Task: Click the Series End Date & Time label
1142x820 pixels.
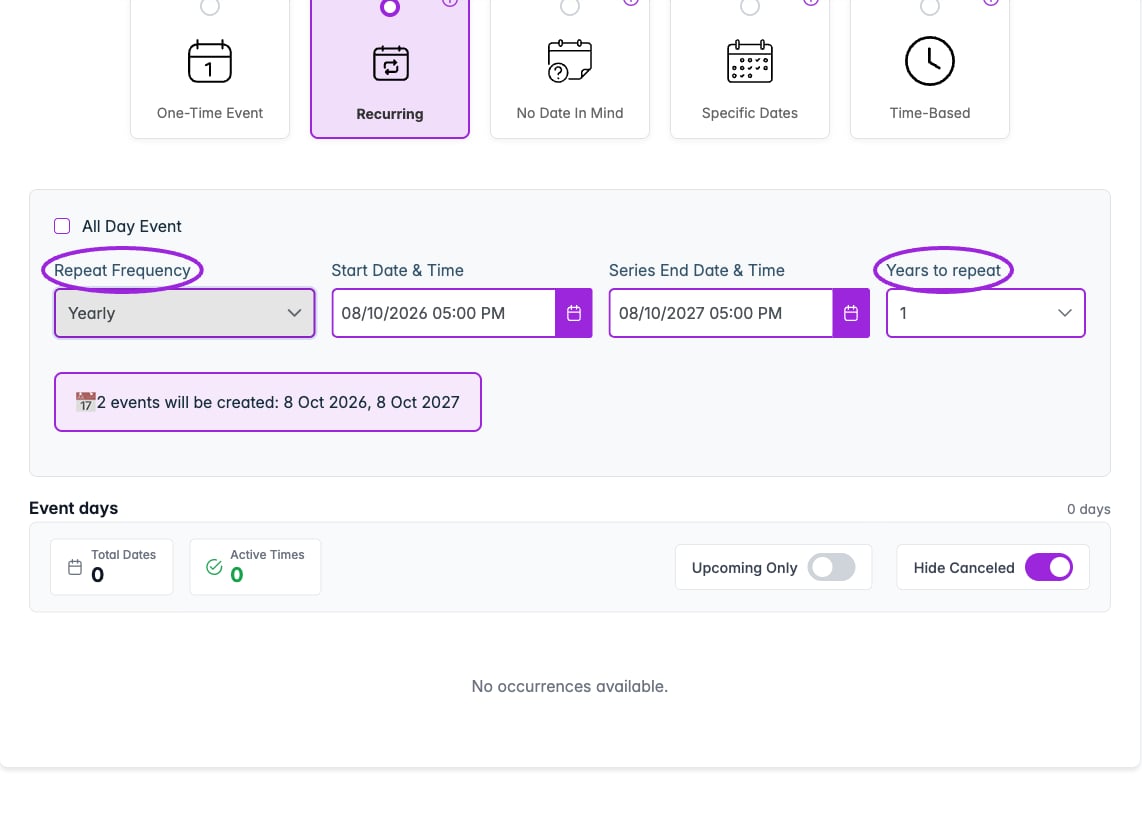Action: pyautogui.click(x=697, y=270)
